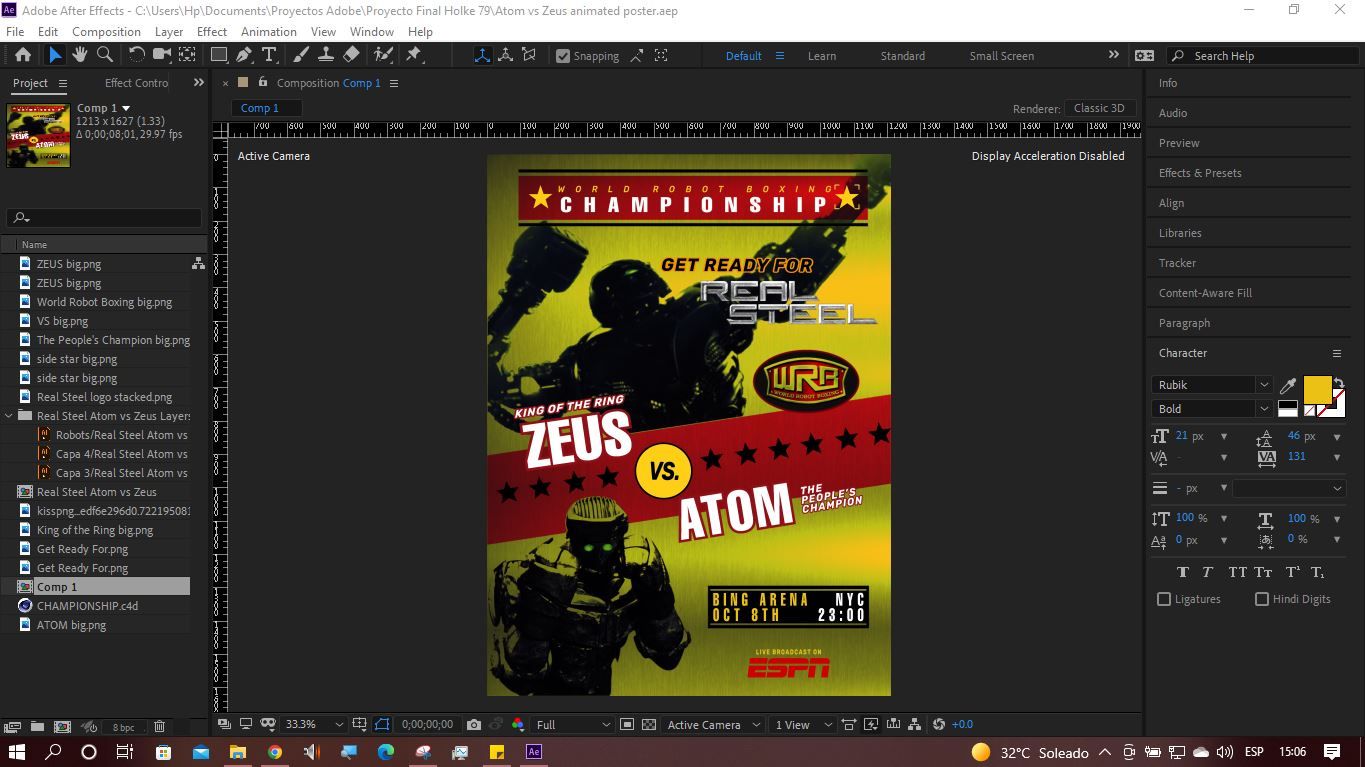1365x767 pixels.
Task: Set black and white swatch colors
Action: click(x=1288, y=409)
